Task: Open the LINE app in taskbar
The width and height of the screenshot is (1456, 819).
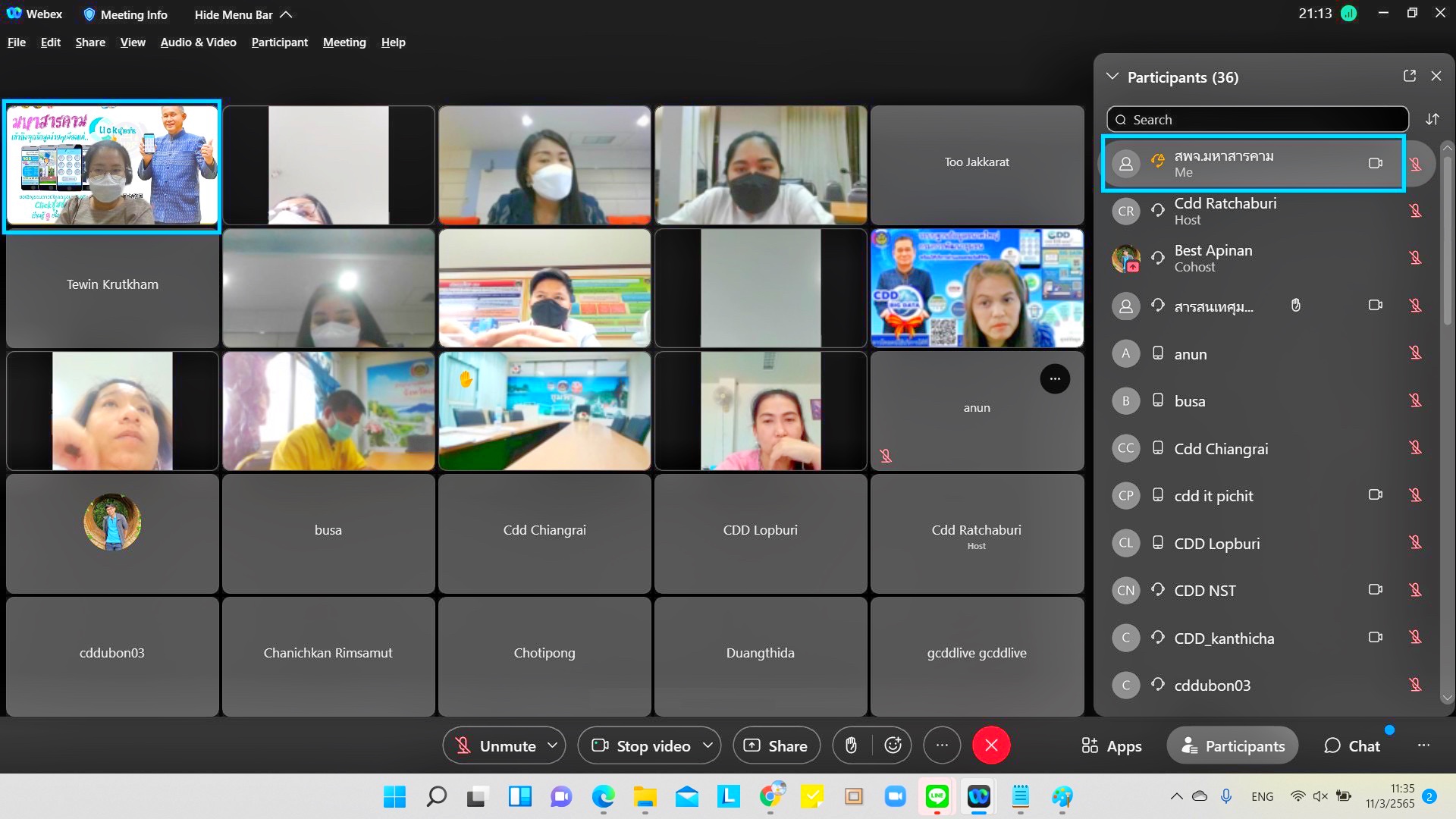Action: point(937,796)
